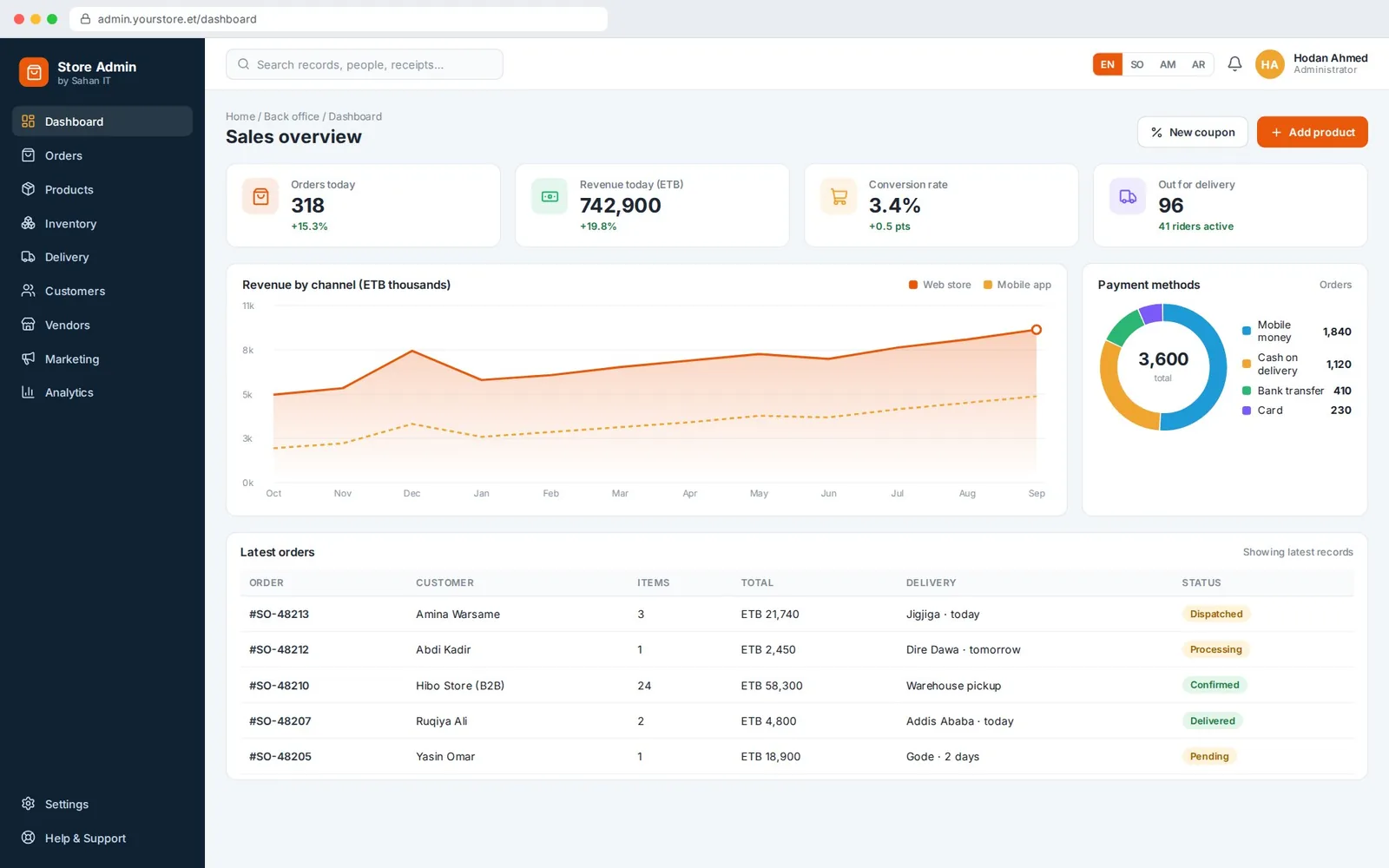The image size is (1389, 868).
Task: Click the Sep data point on chart
Action: tap(1037, 330)
